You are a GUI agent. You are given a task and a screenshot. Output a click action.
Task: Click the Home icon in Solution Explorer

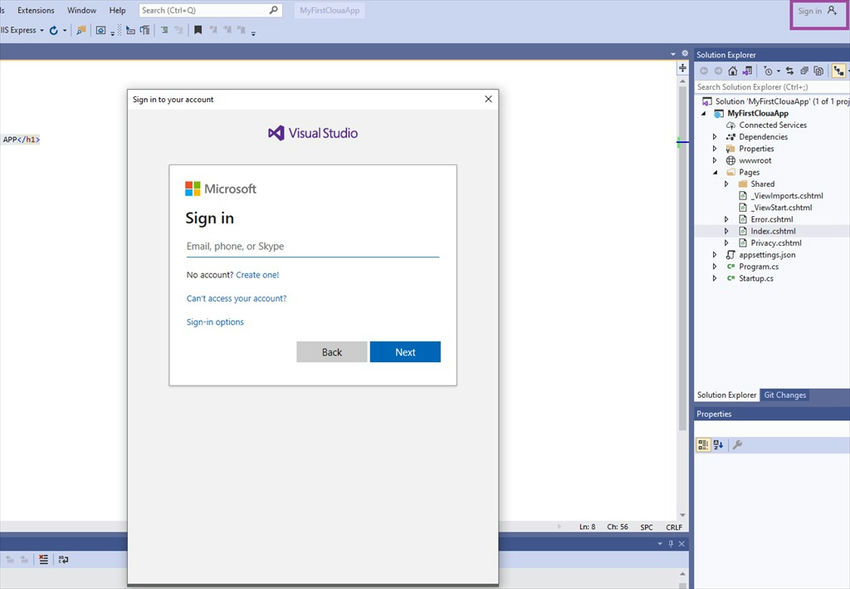click(x=732, y=70)
